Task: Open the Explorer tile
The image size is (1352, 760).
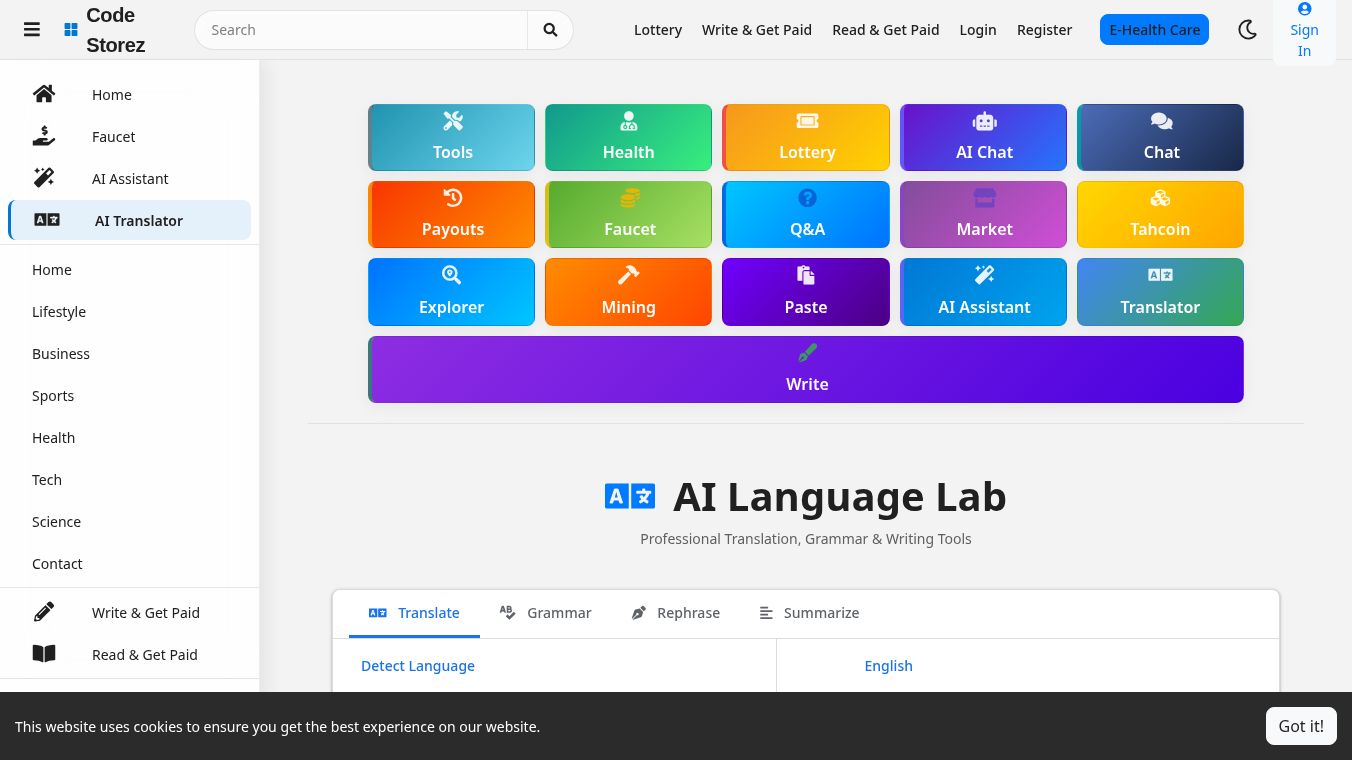Action: 451,292
